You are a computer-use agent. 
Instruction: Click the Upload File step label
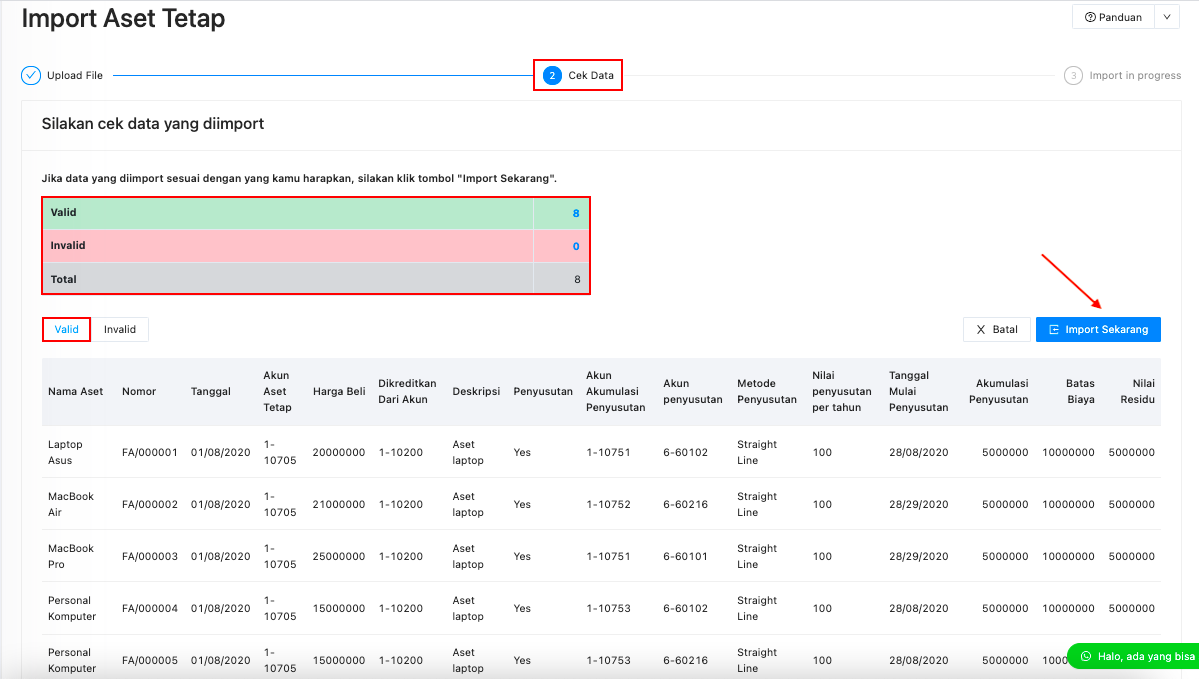pyautogui.click(x=75, y=76)
